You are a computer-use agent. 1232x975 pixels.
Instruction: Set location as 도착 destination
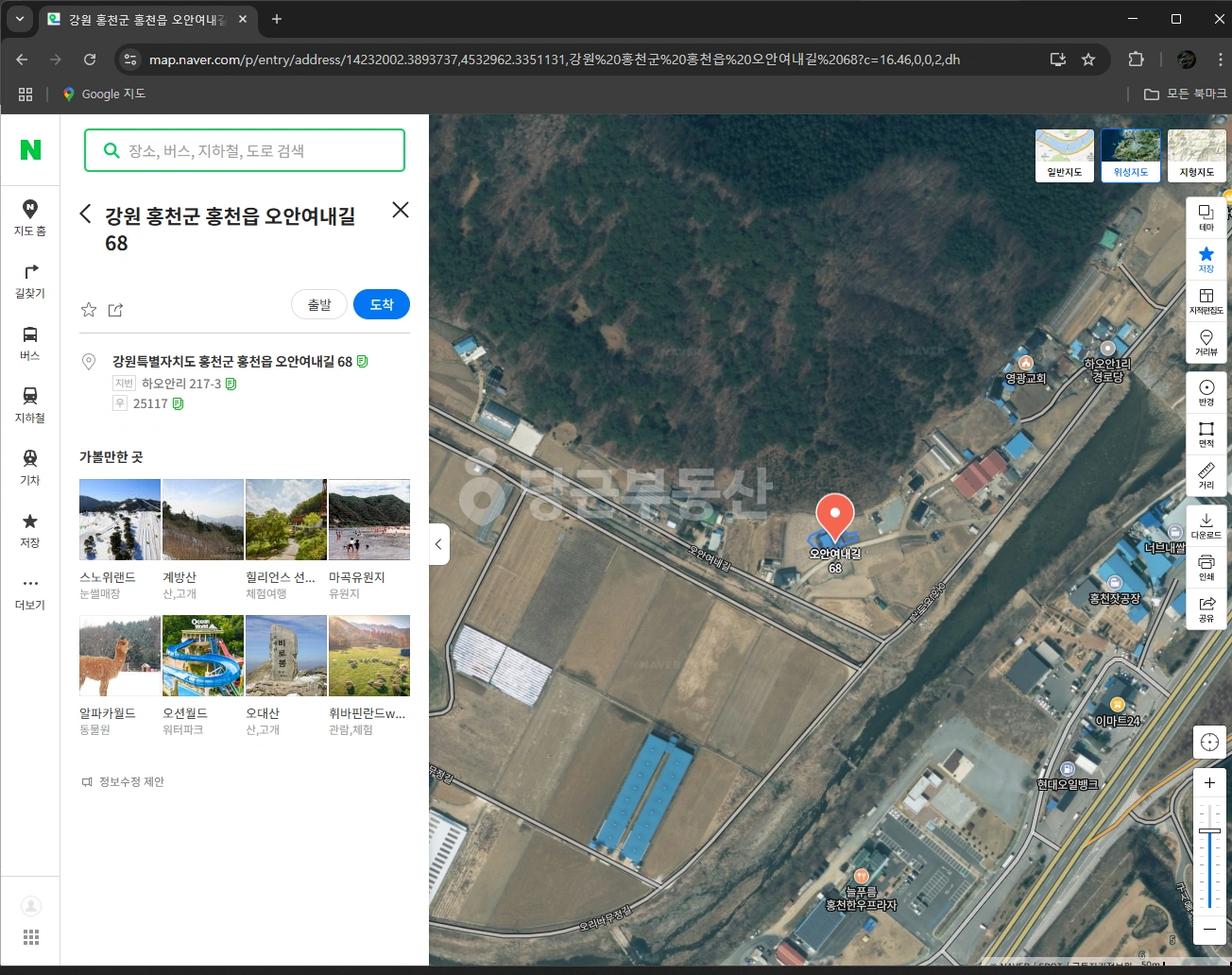[x=382, y=304]
